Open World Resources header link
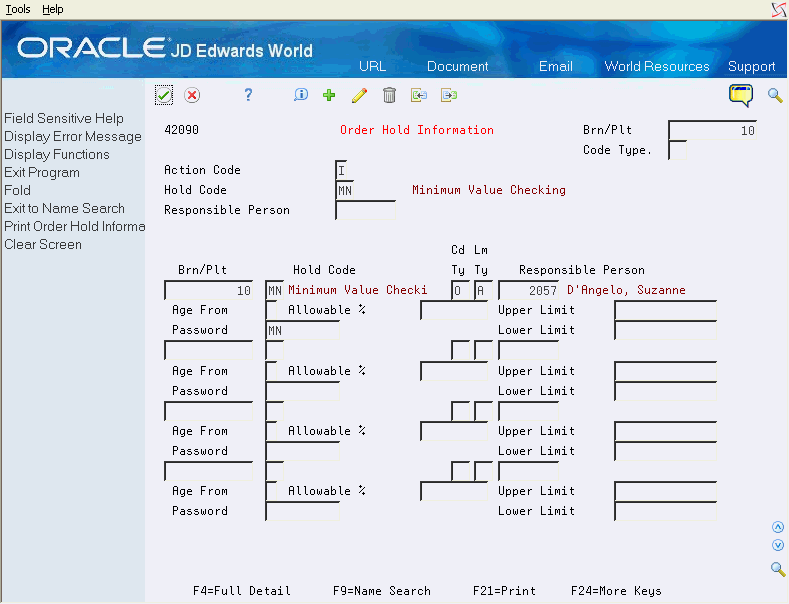This screenshot has height=604, width=789. pos(657,66)
